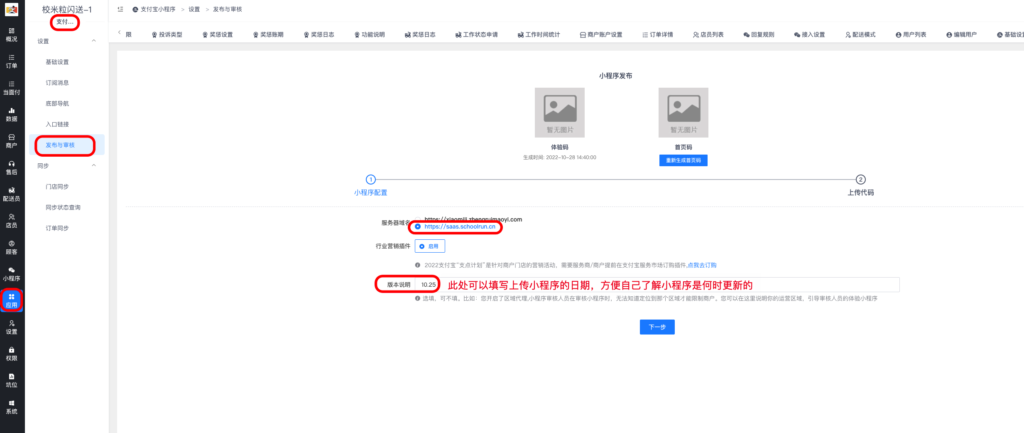
Task: Toggle the 启用 industry marketing plugin option
Action: coord(430,246)
